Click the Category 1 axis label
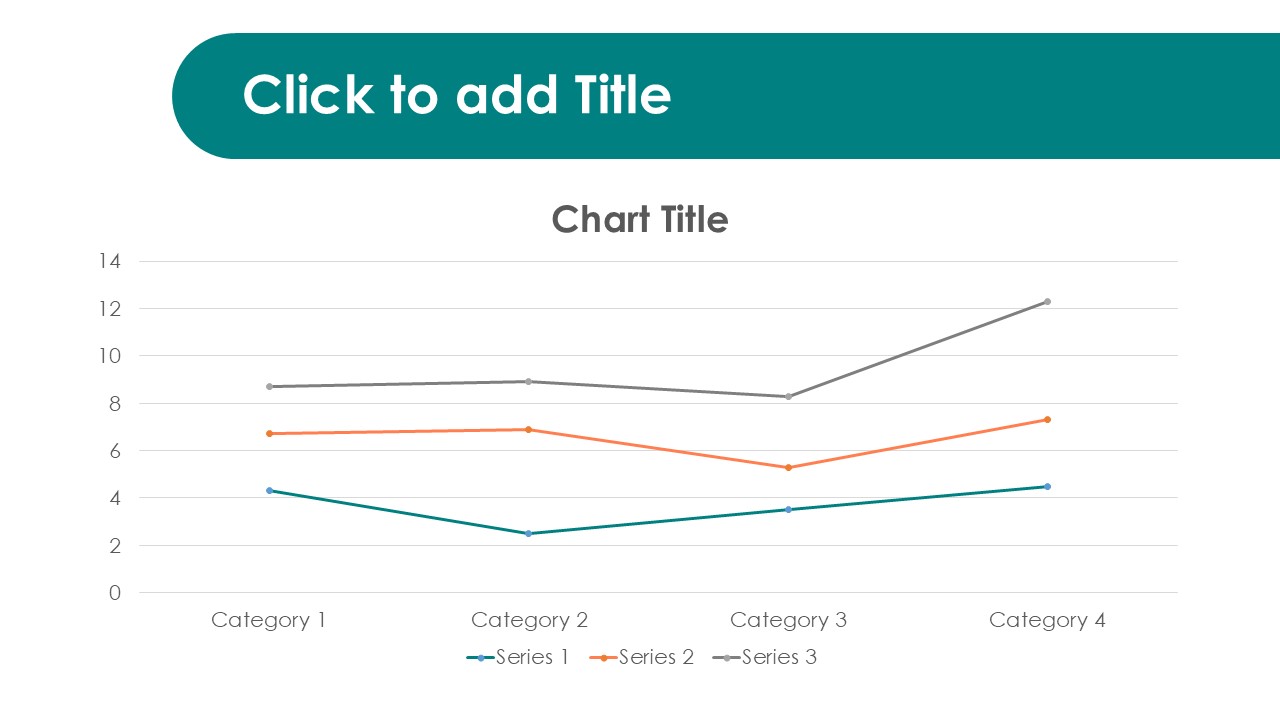This screenshot has width=1280, height=720. click(x=269, y=620)
